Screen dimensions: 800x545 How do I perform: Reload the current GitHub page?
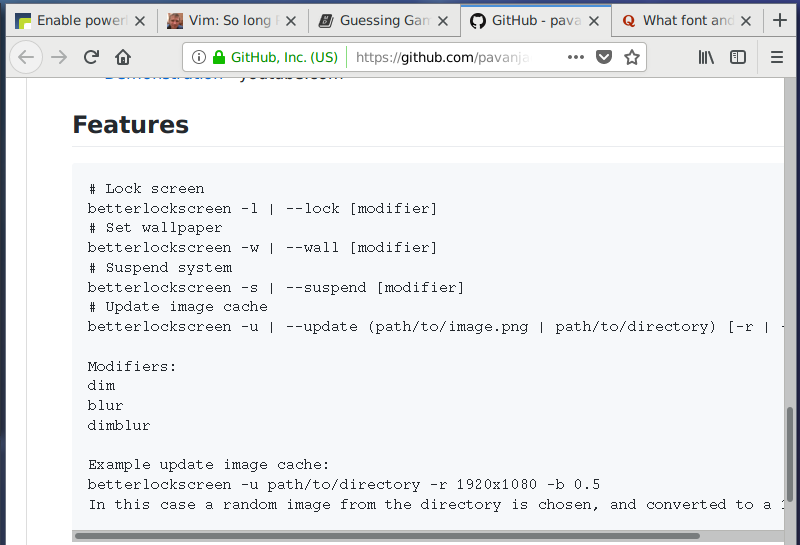pos(91,57)
